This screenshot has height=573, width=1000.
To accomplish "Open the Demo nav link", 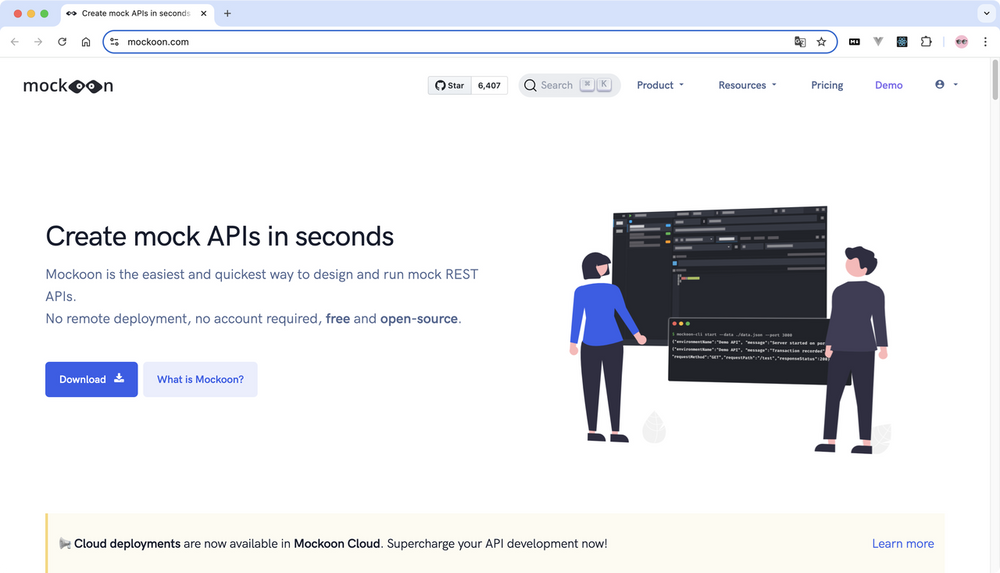I will [888, 86].
